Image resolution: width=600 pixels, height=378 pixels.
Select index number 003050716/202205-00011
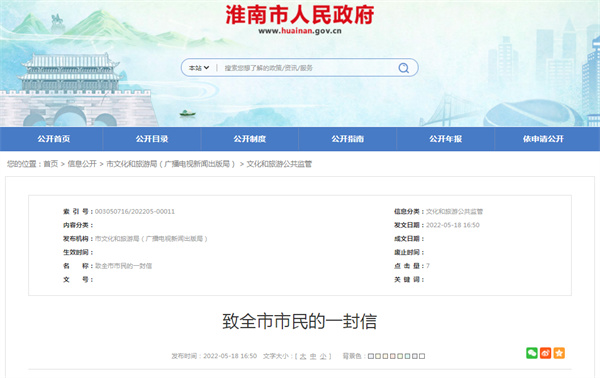(135, 212)
